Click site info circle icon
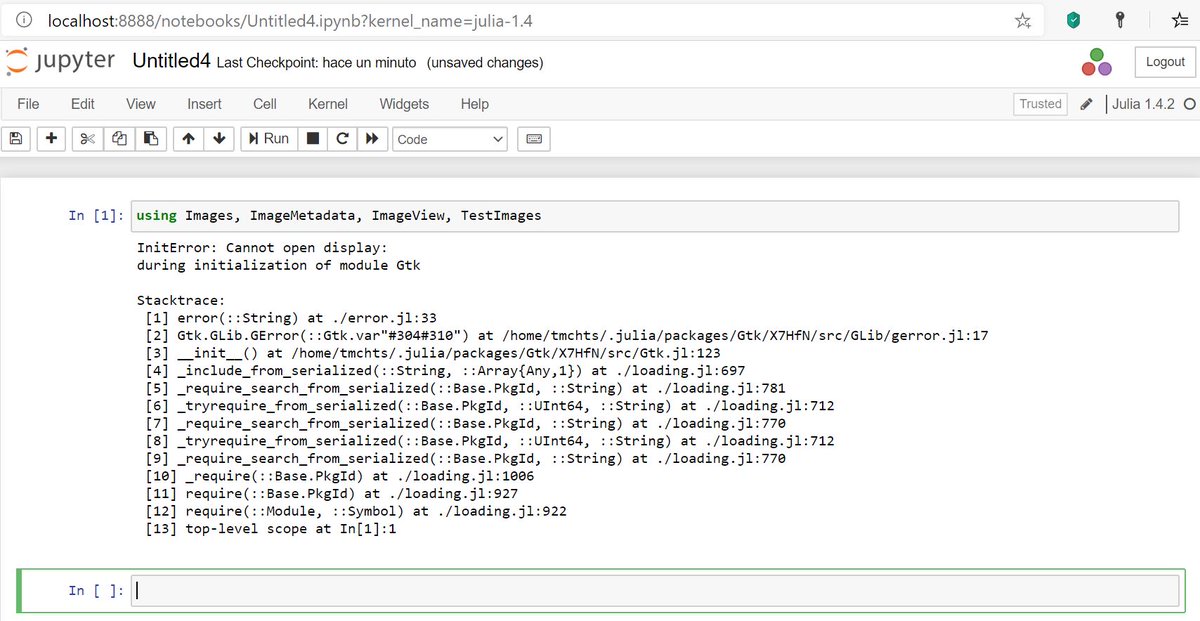Screen dimensions: 1200x621 pyautogui.click(x=24, y=20)
